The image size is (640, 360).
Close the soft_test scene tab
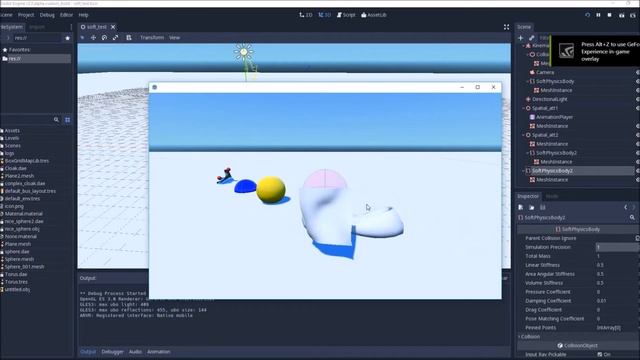tap(113, 27)
